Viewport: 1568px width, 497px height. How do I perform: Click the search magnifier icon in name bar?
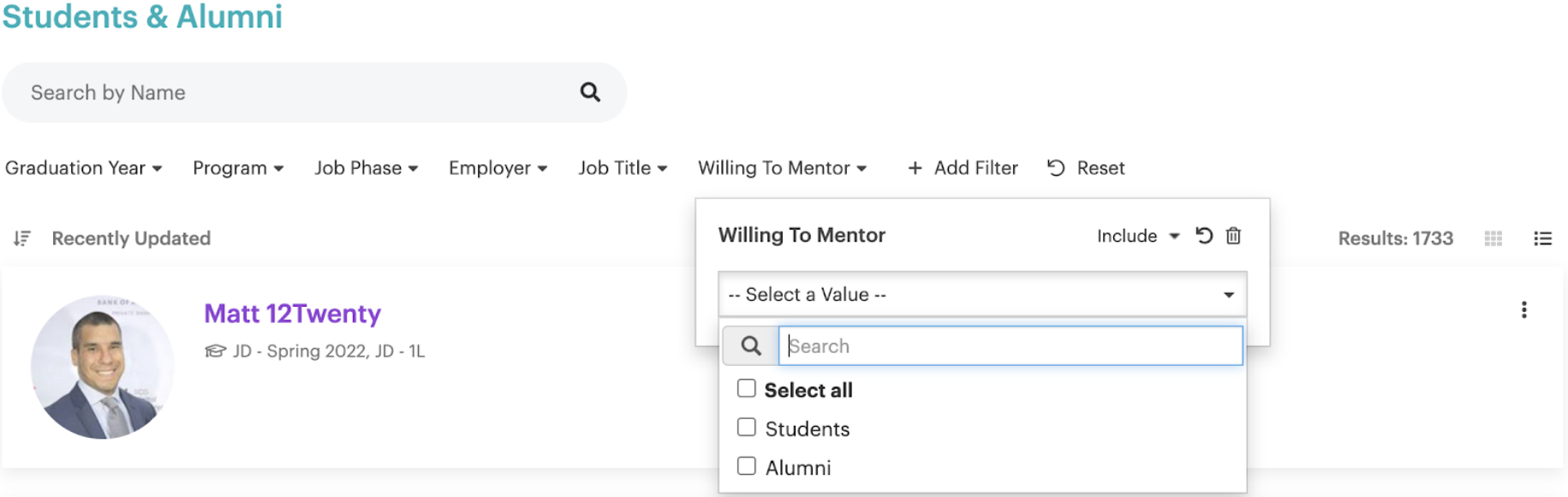tap(590, 92)
